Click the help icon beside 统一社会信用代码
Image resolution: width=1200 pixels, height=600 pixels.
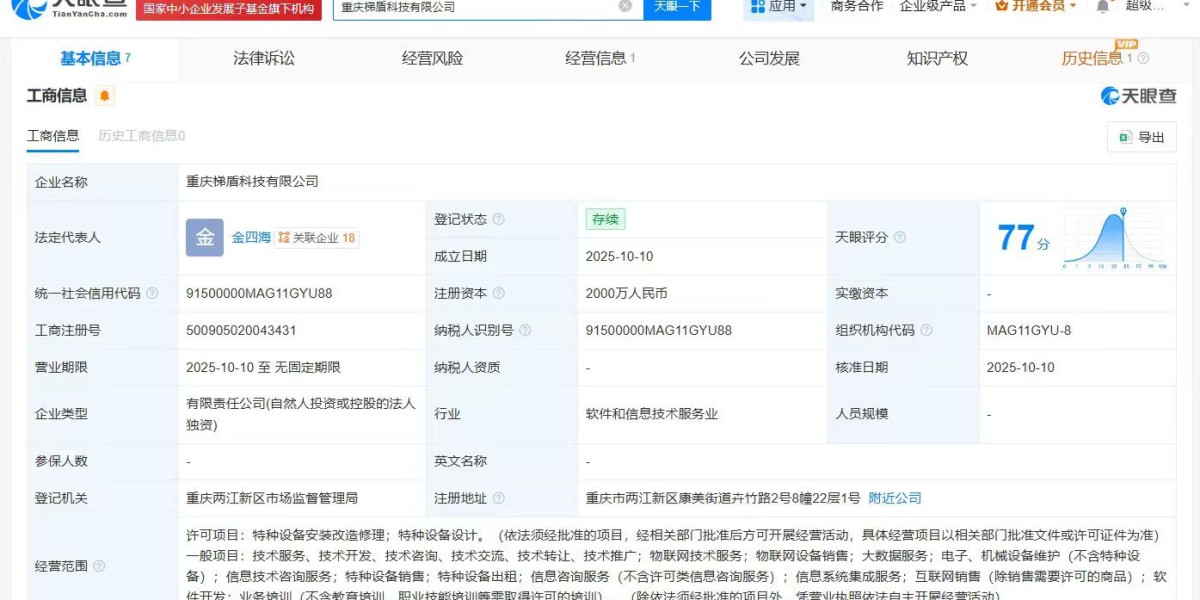152,294
